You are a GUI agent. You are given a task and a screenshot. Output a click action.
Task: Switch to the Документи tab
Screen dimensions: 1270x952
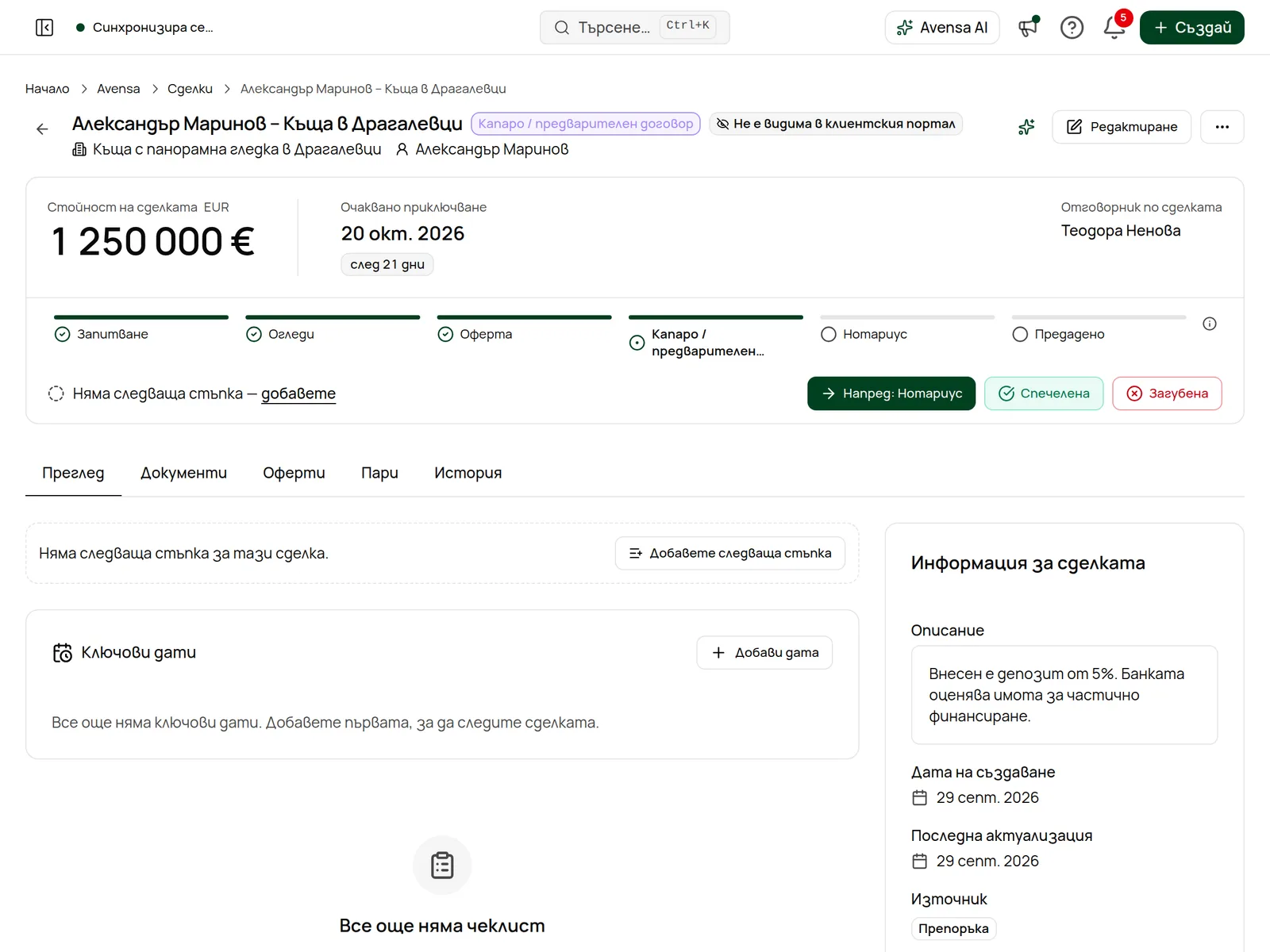[183, 473]
